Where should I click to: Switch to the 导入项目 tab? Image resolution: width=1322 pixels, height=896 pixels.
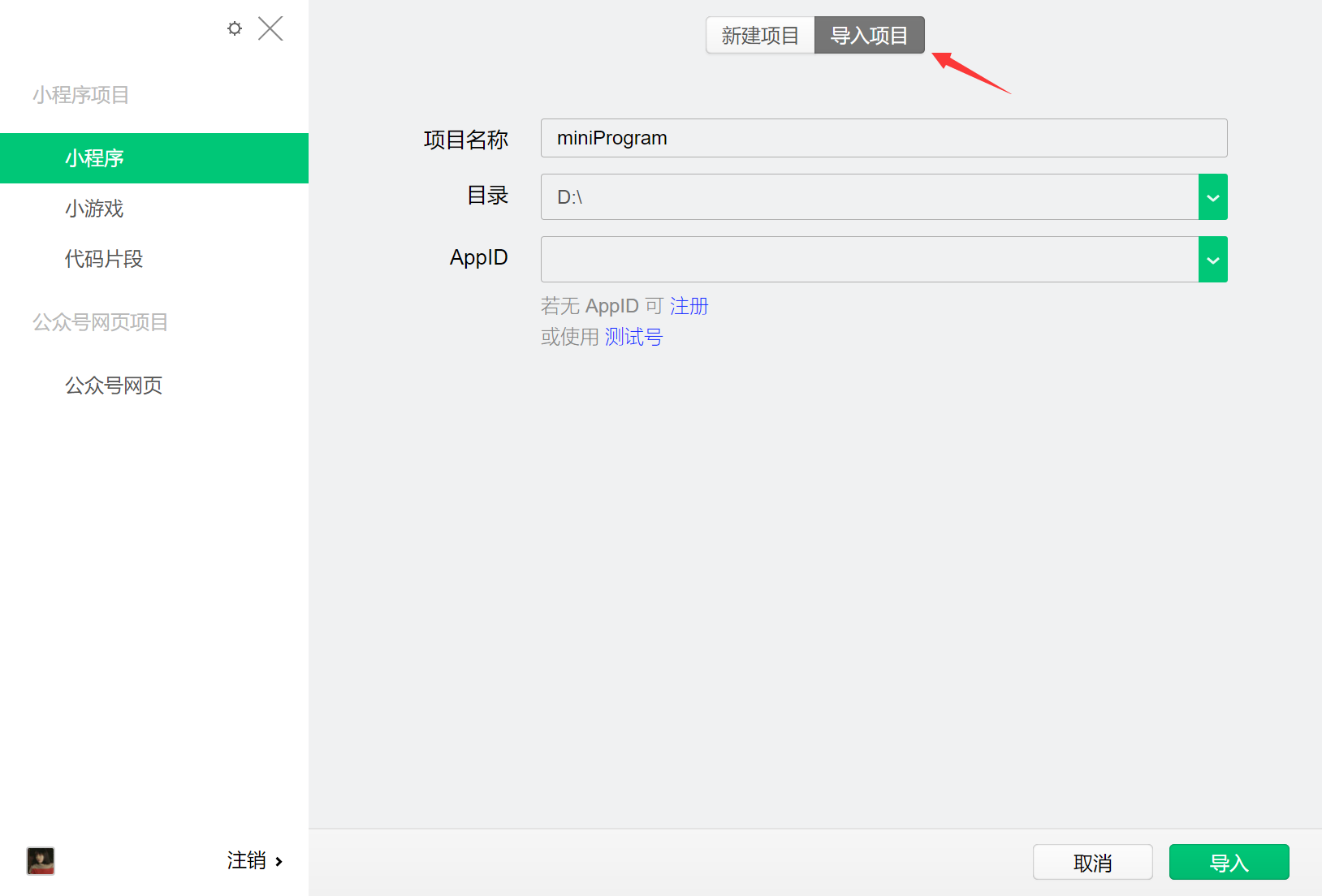[869, 35]
